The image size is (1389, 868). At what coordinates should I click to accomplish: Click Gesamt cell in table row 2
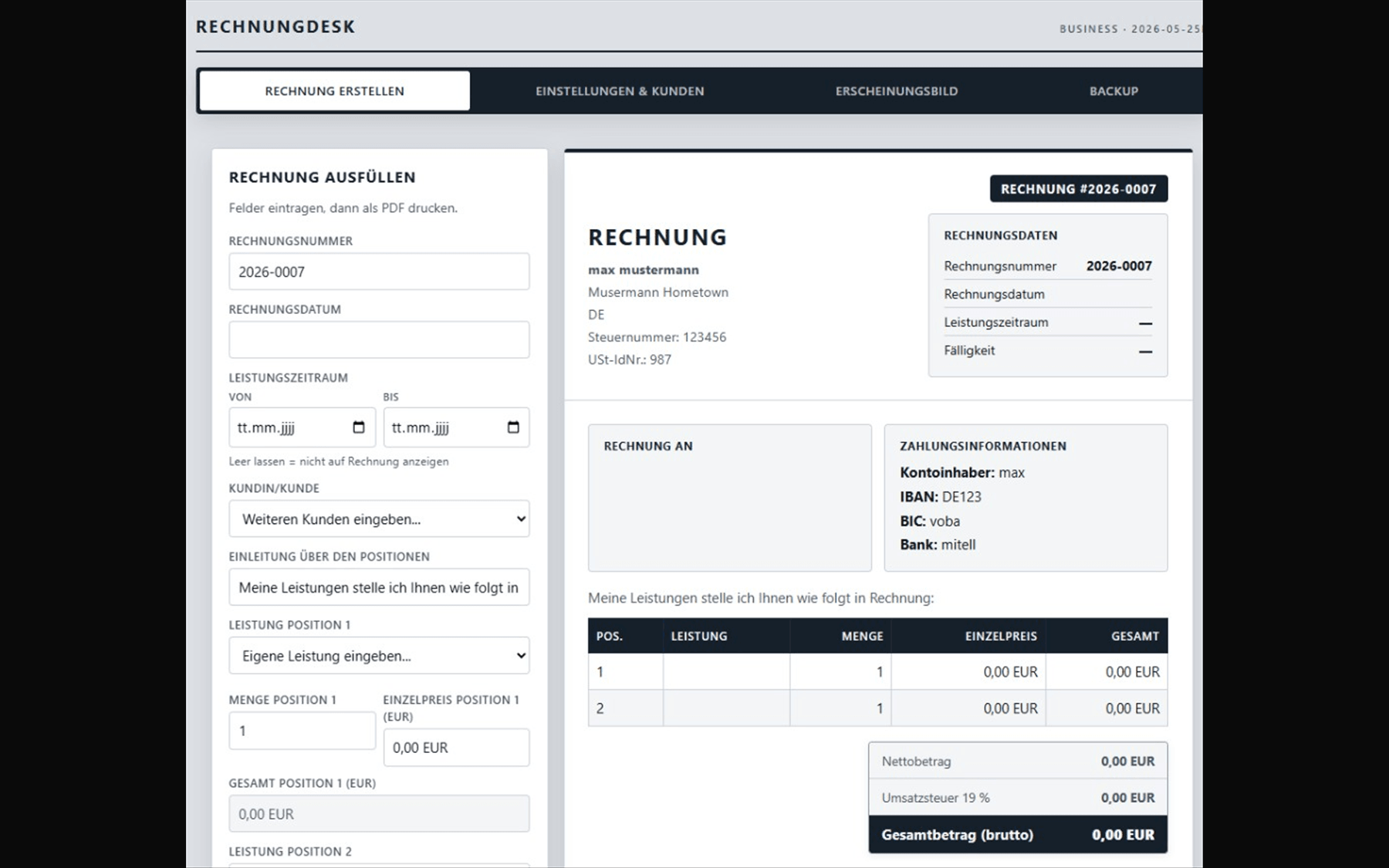point(1107,708)
